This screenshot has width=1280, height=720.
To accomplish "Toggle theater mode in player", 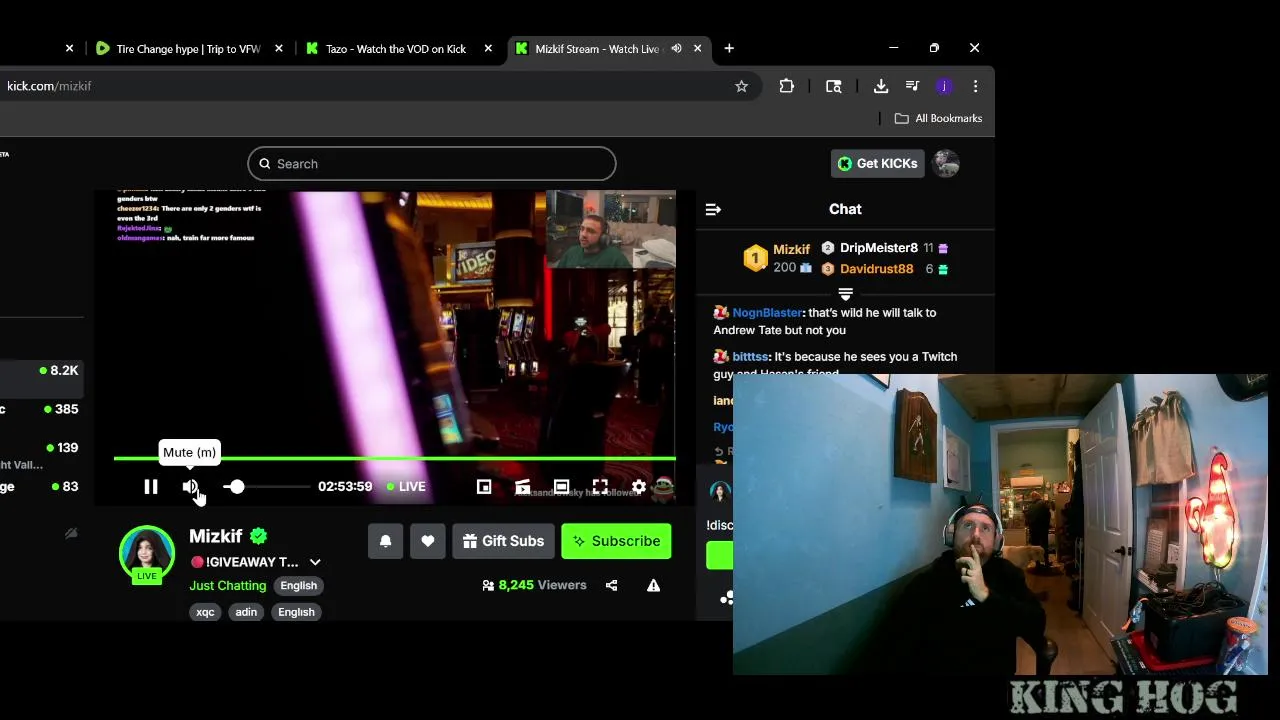I will pyautogui.click(x=561, y=487).
